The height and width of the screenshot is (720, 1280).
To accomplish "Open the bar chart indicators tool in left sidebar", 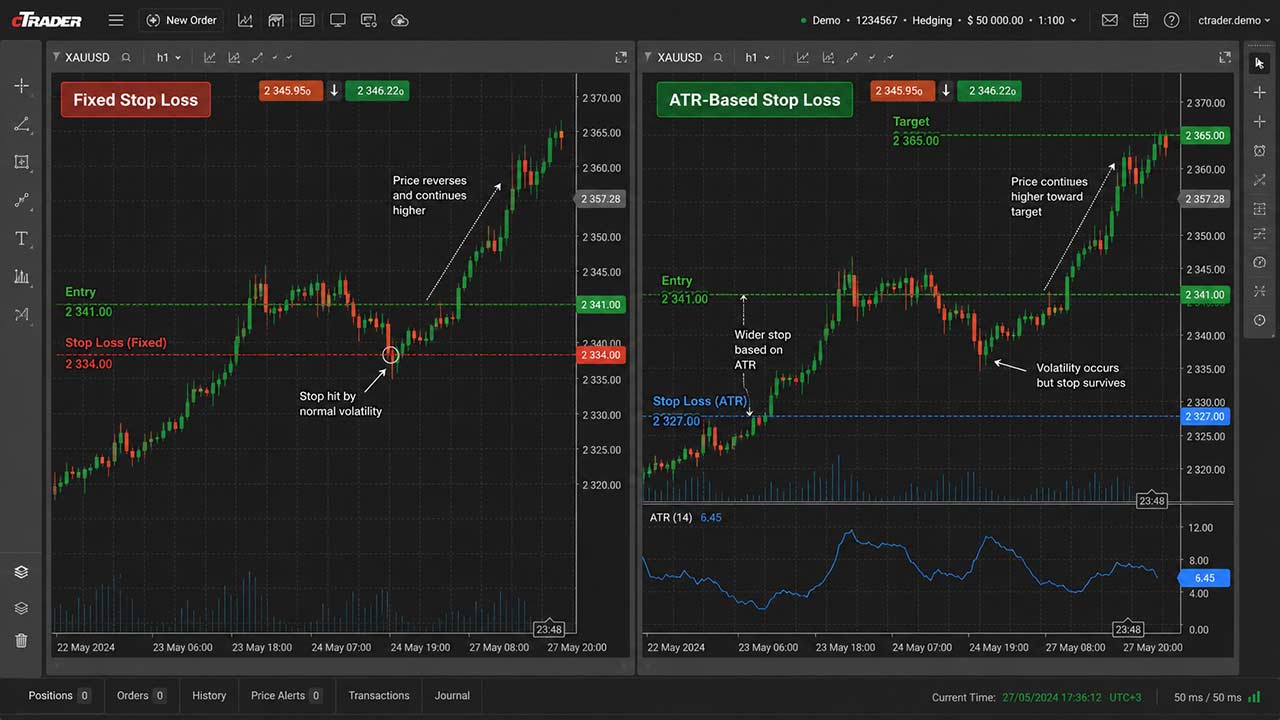I will pos(21,277).
